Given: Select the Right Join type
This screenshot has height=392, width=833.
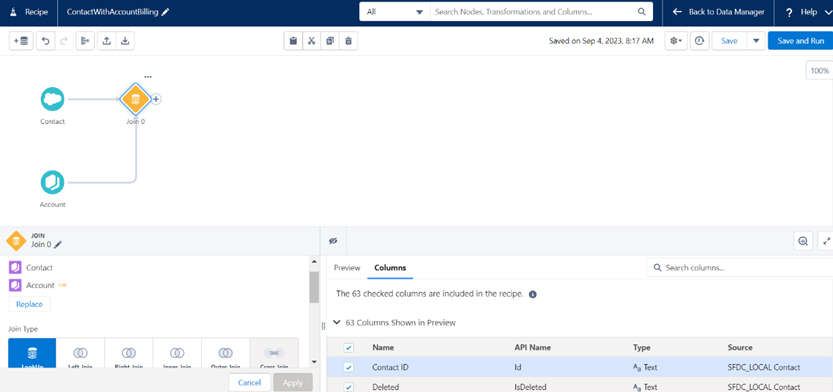Looking at the screenshot, I should click(129, 353).
